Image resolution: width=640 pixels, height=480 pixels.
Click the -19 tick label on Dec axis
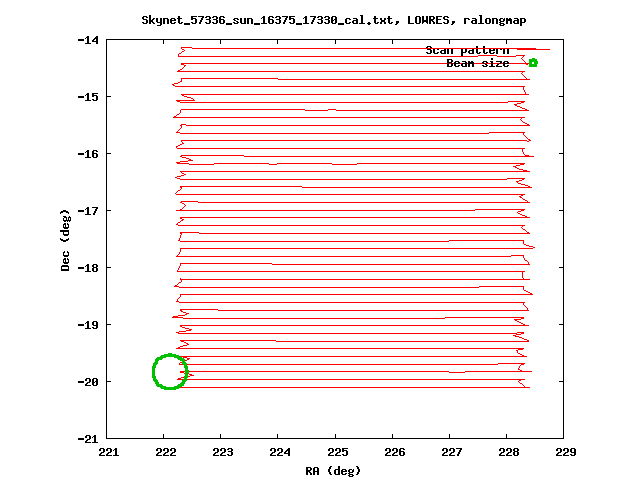88,325
